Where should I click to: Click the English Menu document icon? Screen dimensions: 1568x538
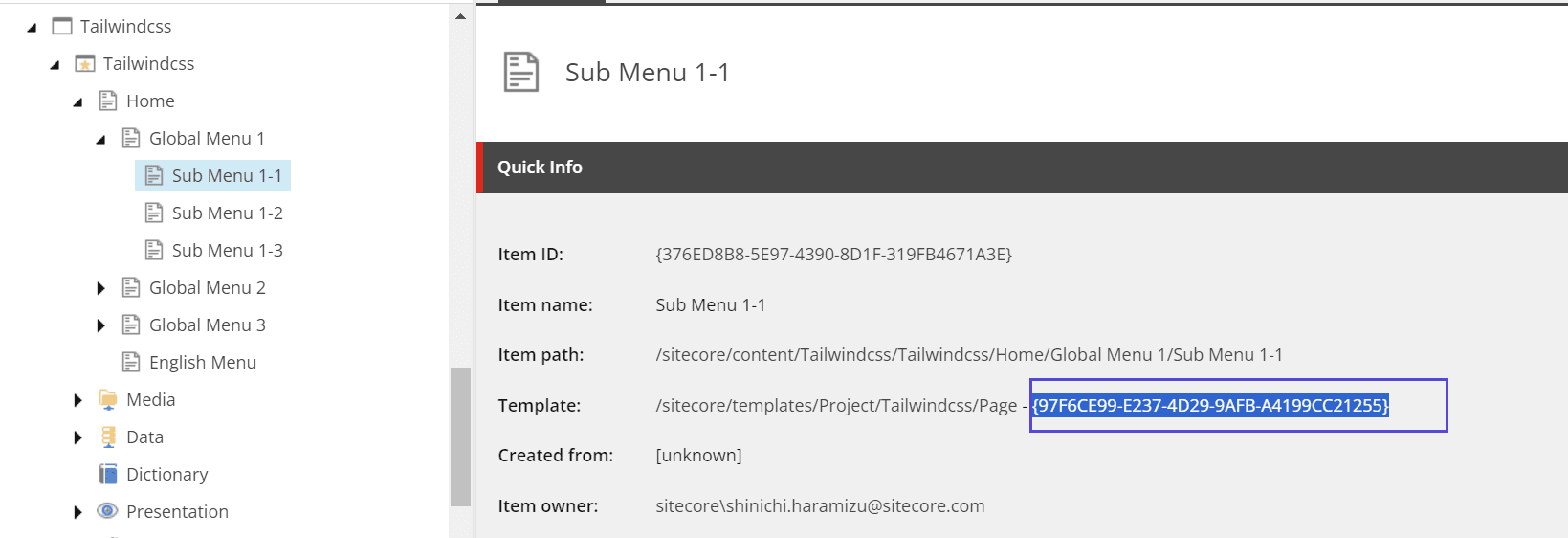[131, 362]
